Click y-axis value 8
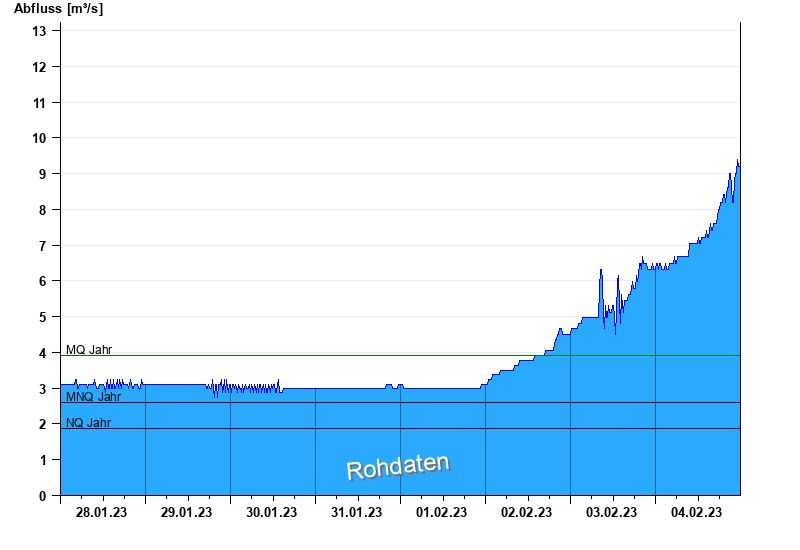800x550 pixels. (x=42, y=210)
